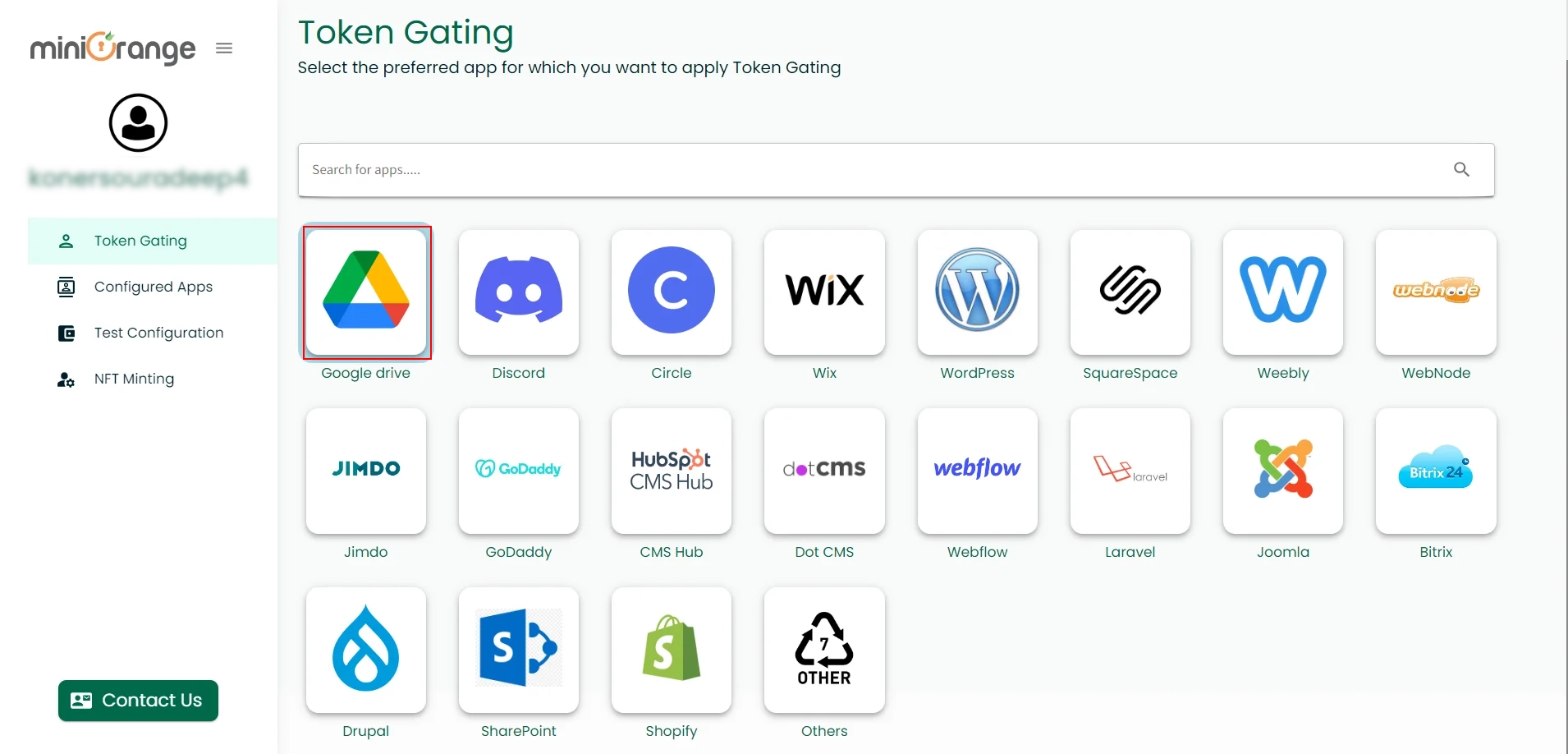Select the Joomla app tile
This screenshot has height=754, width=1568.
point(1283,471)
